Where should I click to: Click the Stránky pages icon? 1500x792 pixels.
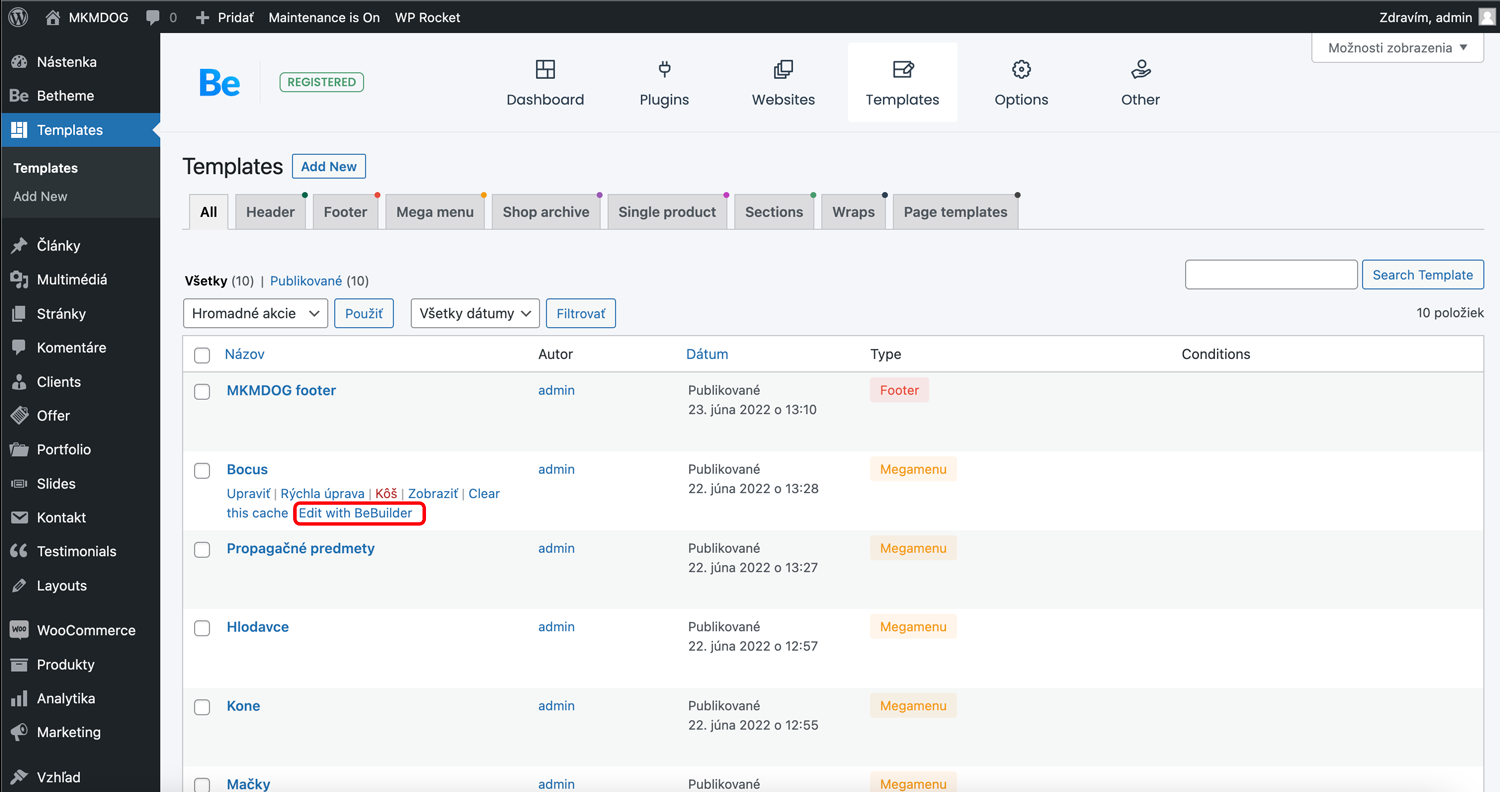point(19,314)
